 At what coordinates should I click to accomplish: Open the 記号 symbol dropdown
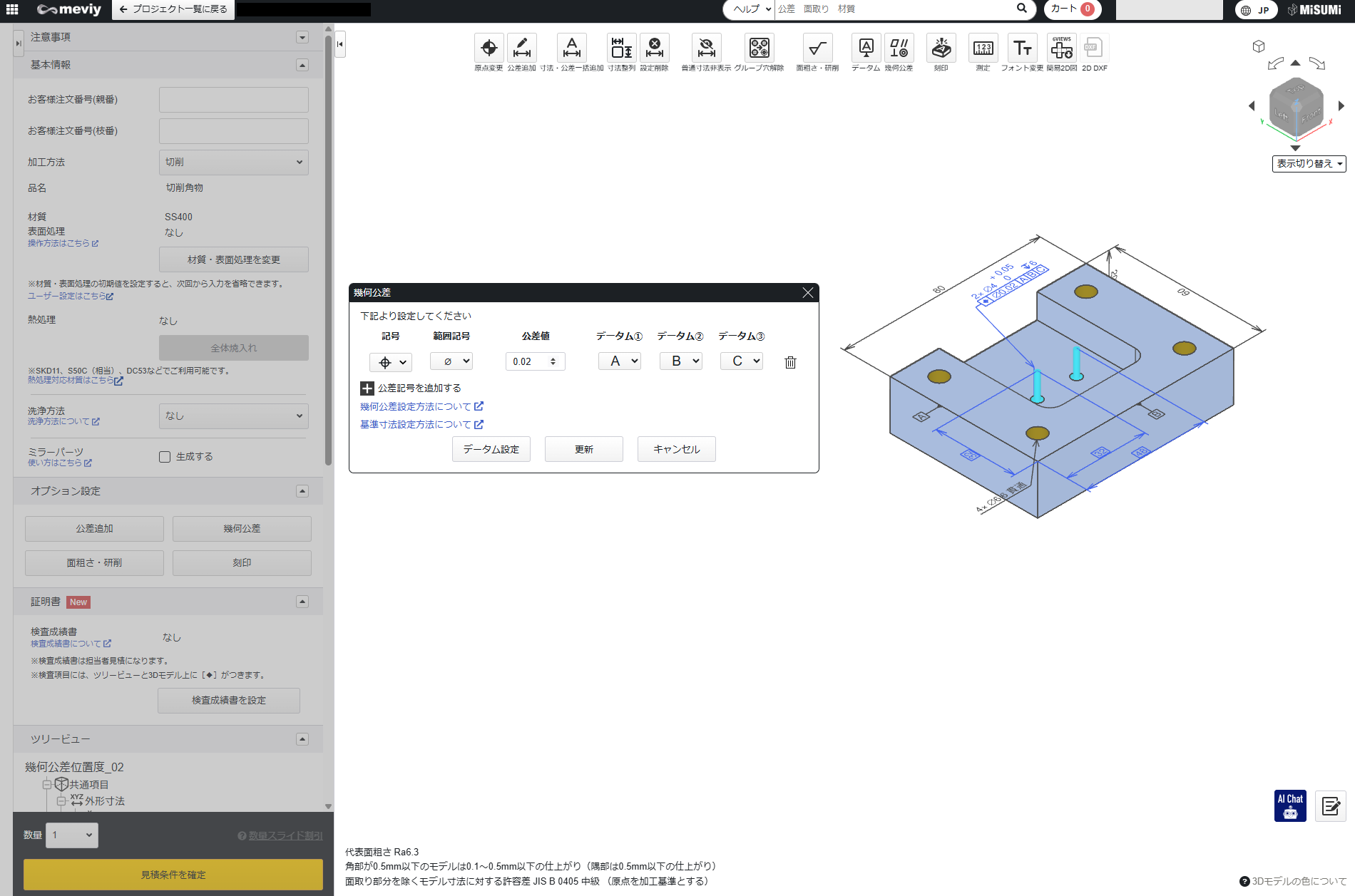(390, 362)
